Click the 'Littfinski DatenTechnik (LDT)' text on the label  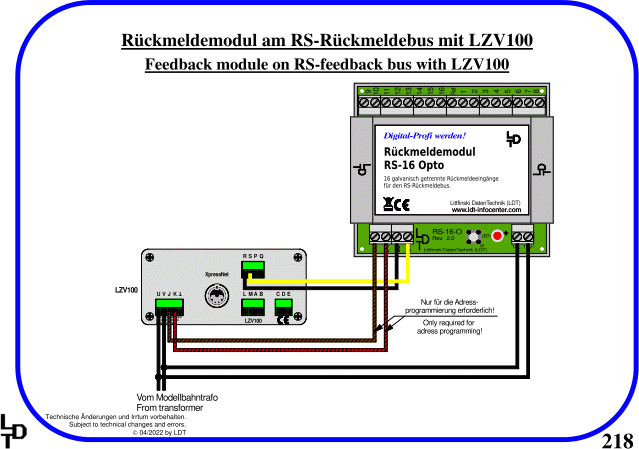[485, 203]
